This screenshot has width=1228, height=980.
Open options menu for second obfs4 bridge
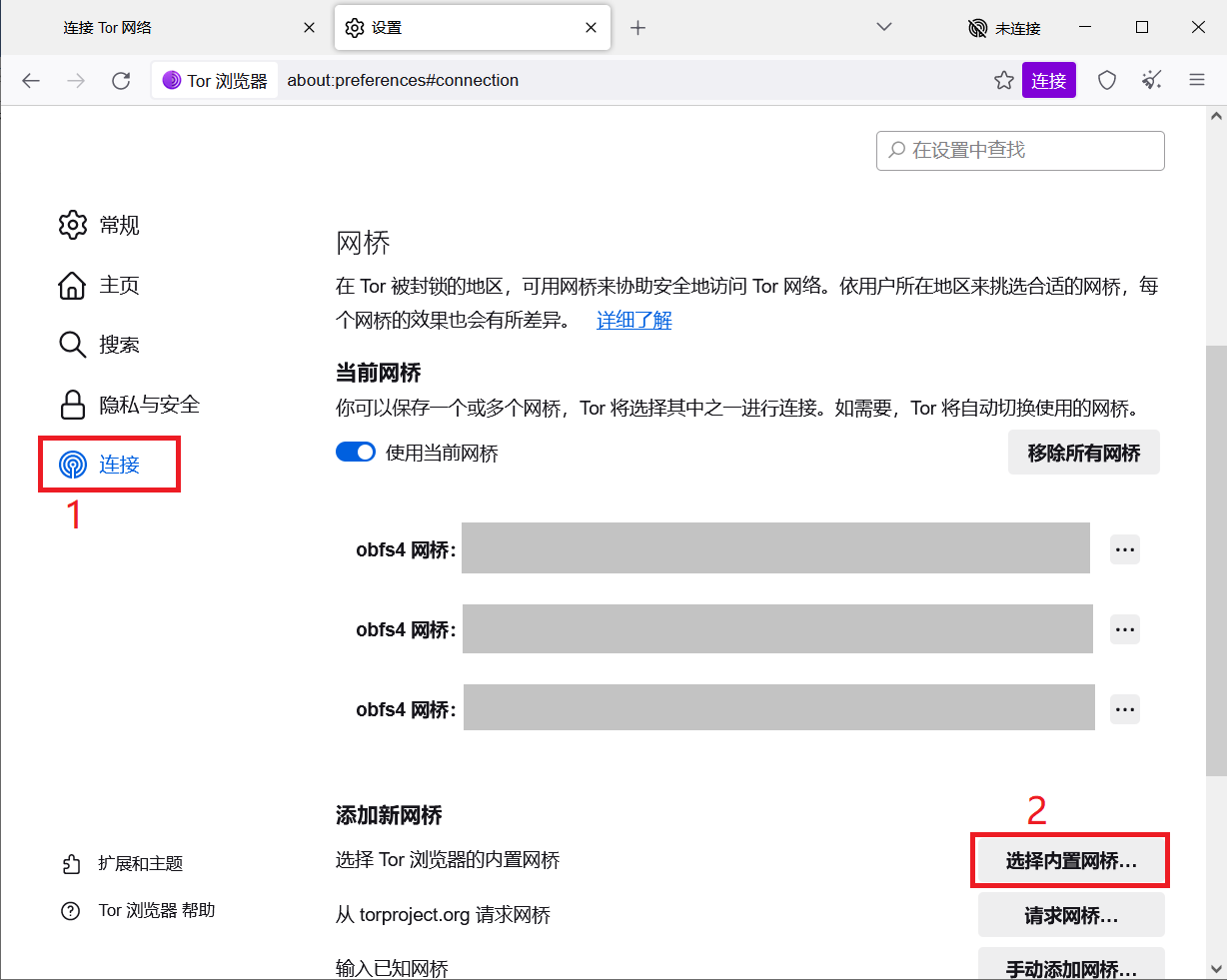click(x=1125, y=629)
